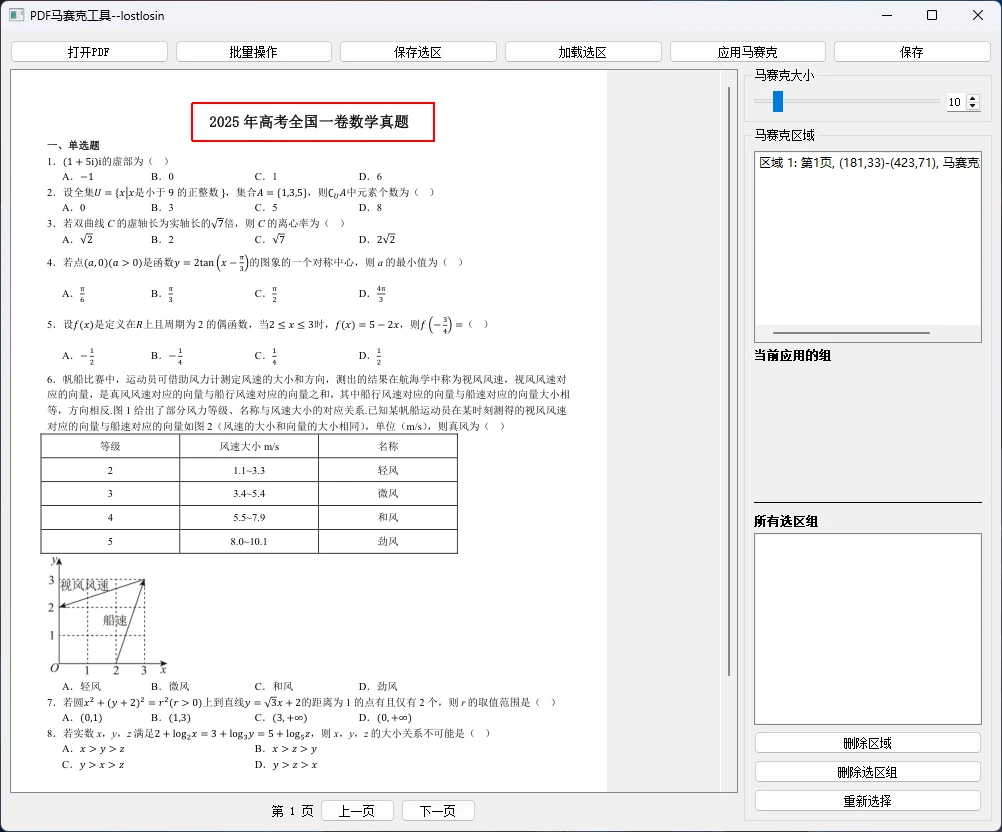Open the 批量操作 batch operations dialog

pyautogui.click(x=253, y=51)
